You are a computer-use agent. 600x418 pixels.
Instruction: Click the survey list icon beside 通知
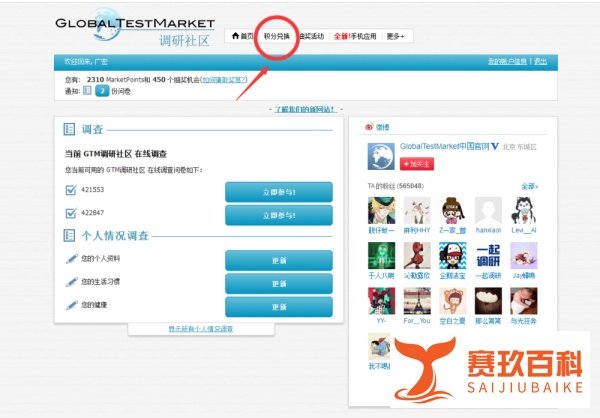[88, 91]
